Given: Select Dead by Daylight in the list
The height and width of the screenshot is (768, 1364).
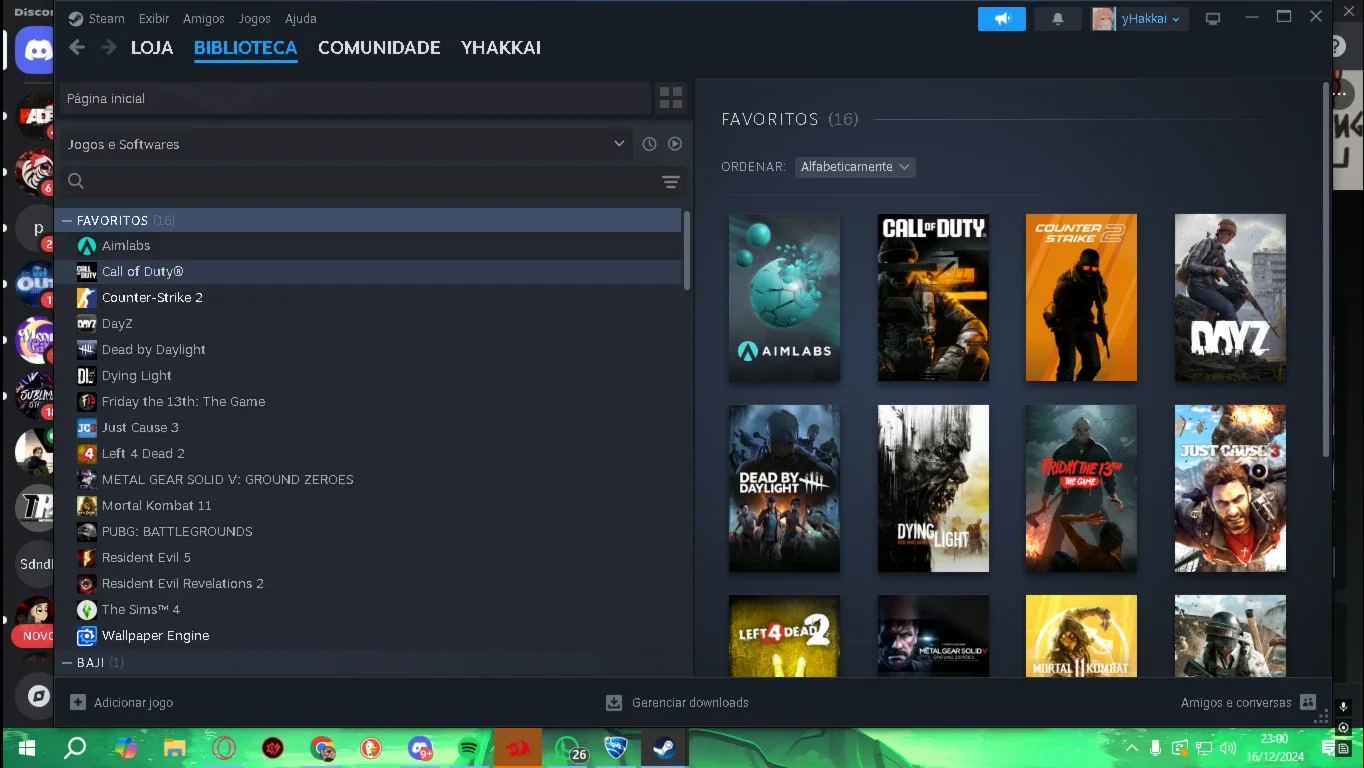Looking at the screenshot, I should (368, 349).
